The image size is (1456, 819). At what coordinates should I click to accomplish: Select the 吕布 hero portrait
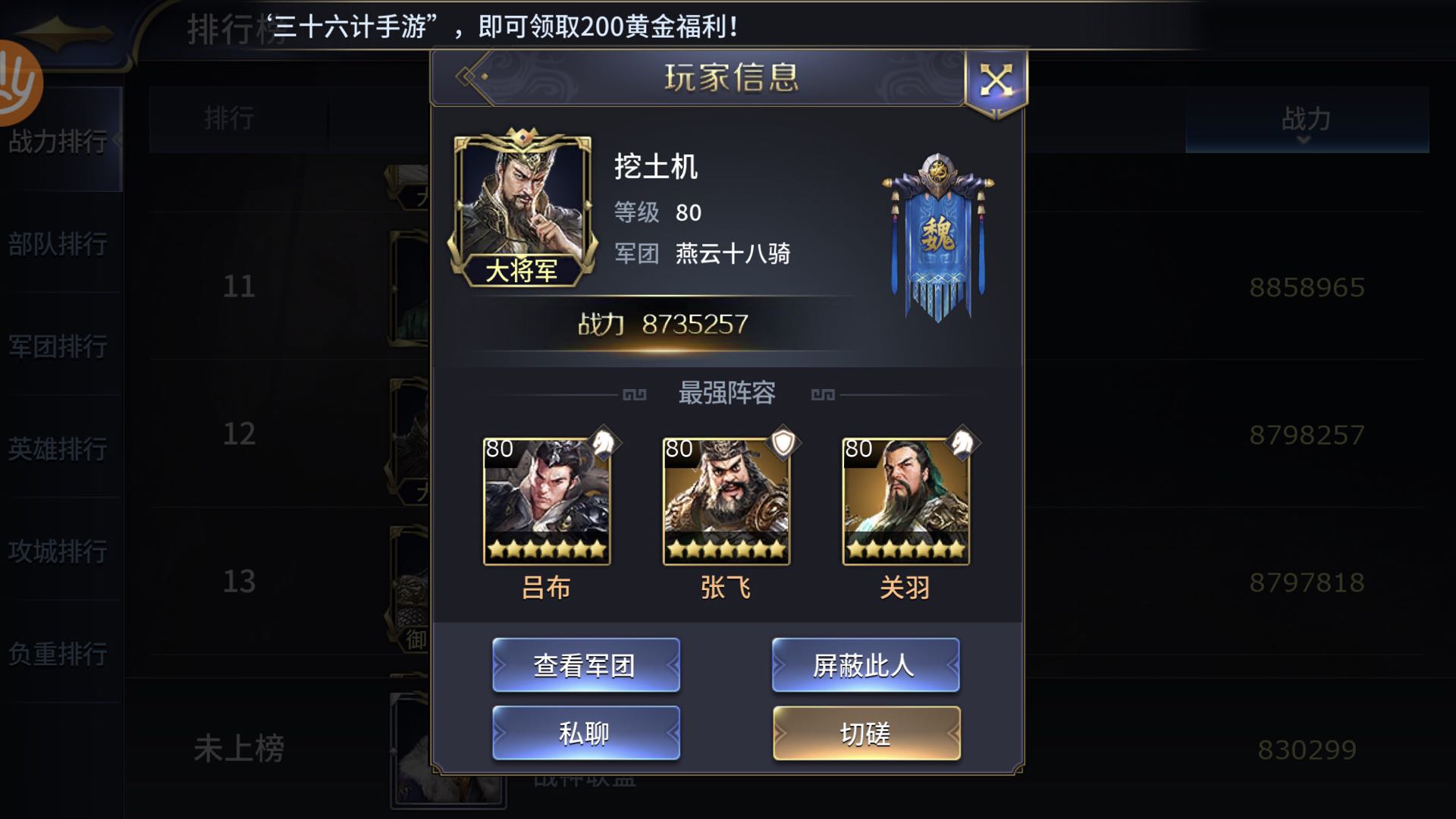pyautogui.click(x=547, y=501)
